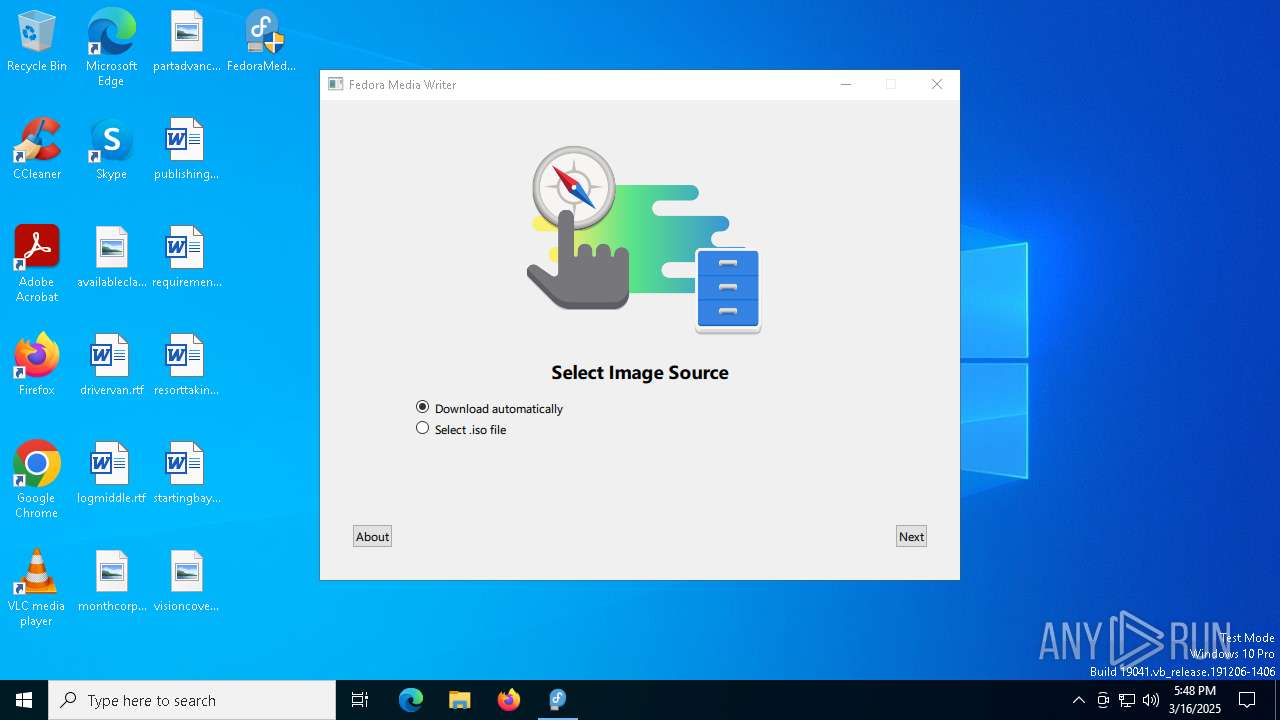Click the Fedora Media Writer title bar icon
This screenshot has width=1280, height=720.
click(x=336, y=84)
